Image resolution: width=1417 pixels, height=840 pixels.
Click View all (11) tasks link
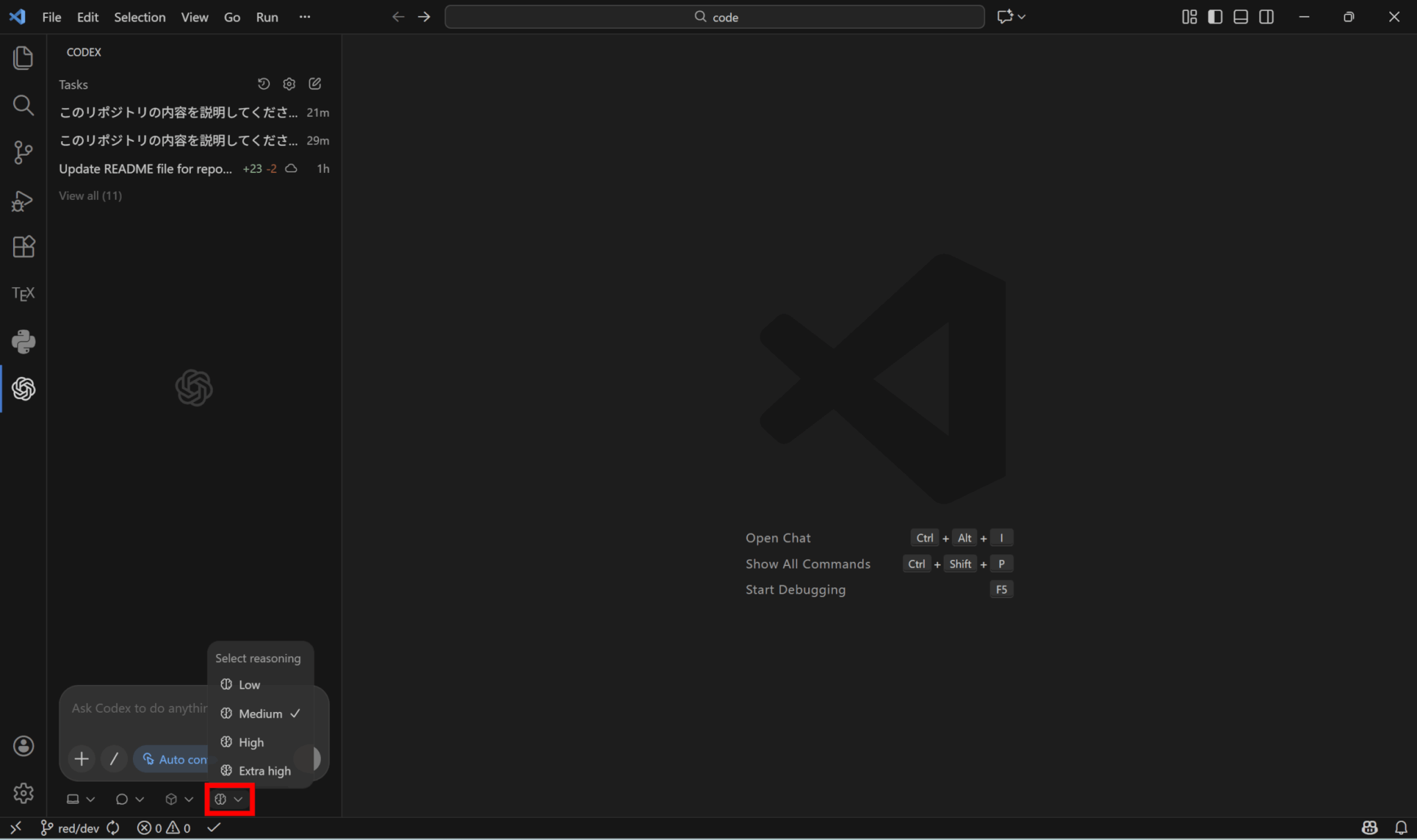(90, 196)
